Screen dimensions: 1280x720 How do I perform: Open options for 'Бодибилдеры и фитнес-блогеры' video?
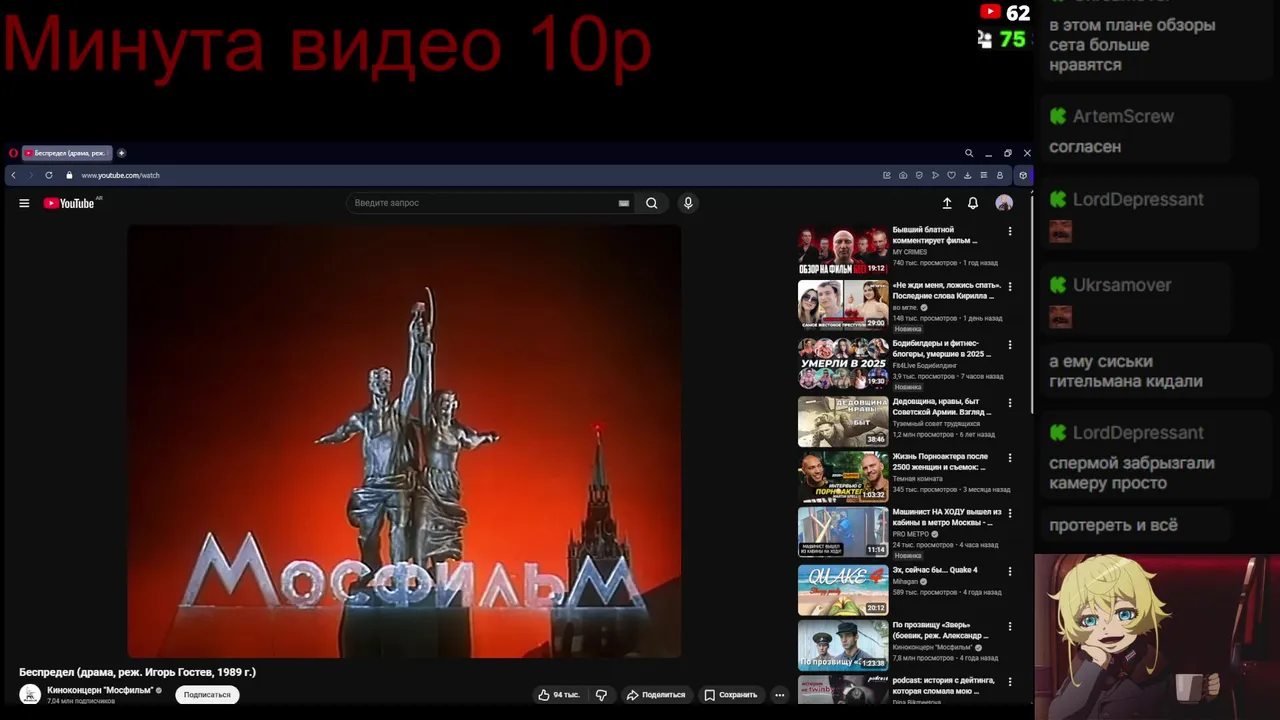coord(1010,344)
